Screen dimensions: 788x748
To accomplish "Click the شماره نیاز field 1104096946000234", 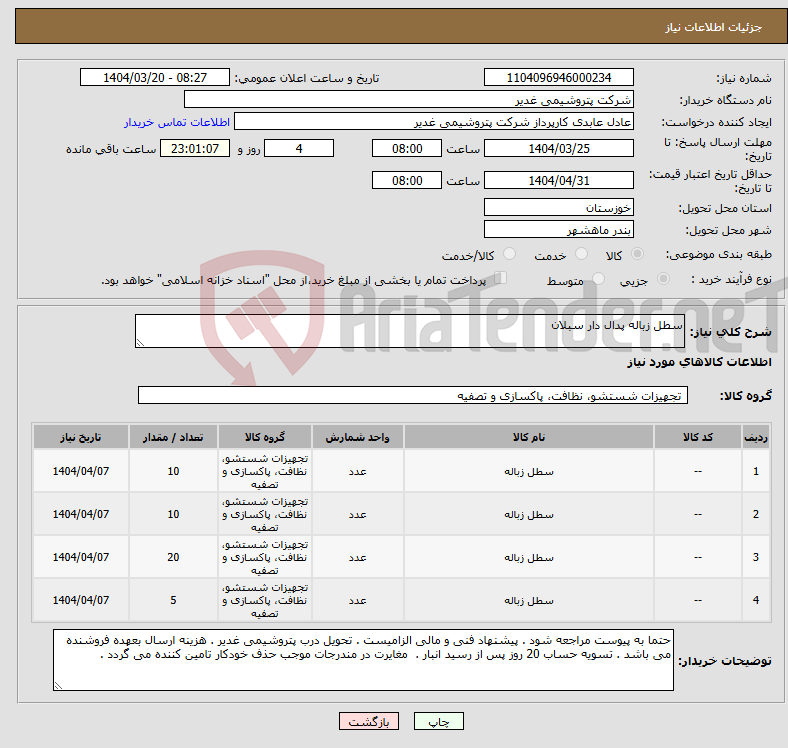I will 559,77.
